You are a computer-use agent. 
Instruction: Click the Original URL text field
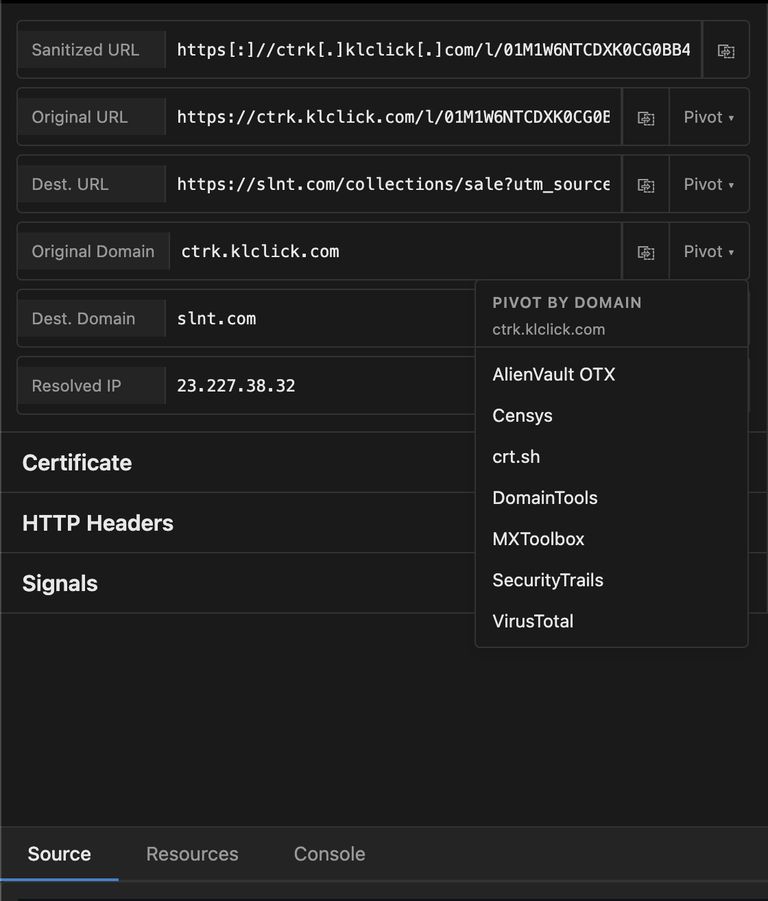393,117
